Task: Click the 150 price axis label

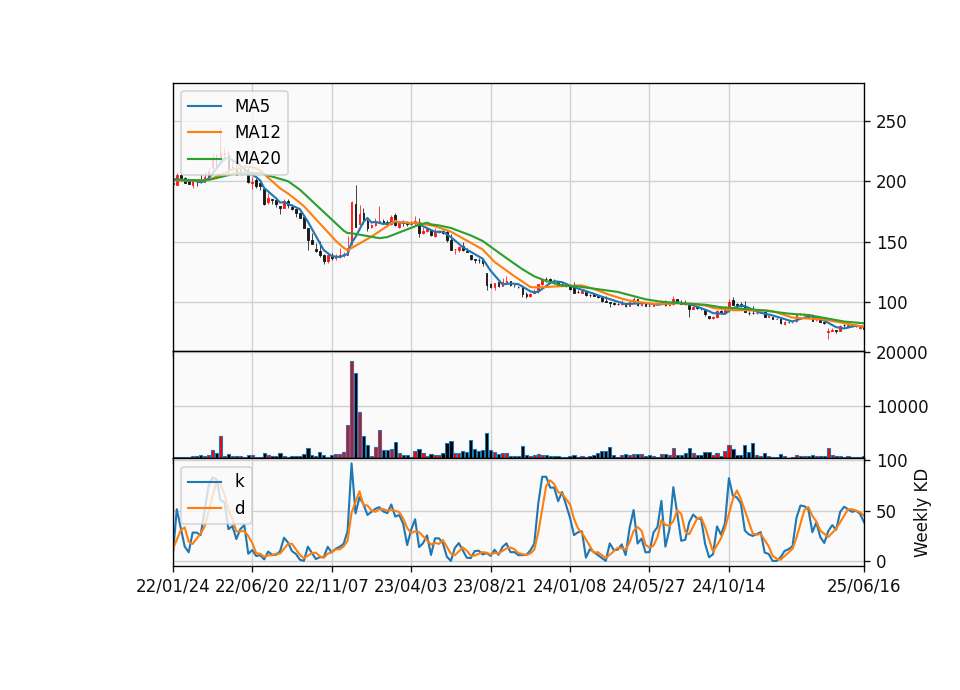Action: coord(891,242)
